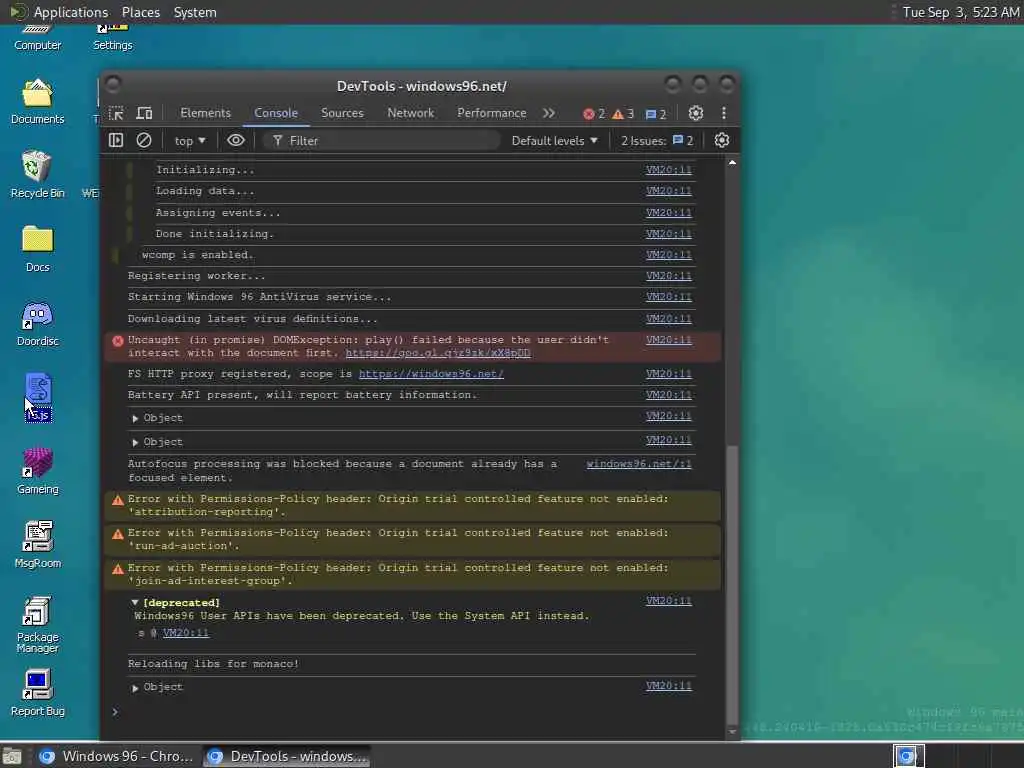
Task: Select the Doordisc desktop shortcut
Action: [x=37, y=323]
